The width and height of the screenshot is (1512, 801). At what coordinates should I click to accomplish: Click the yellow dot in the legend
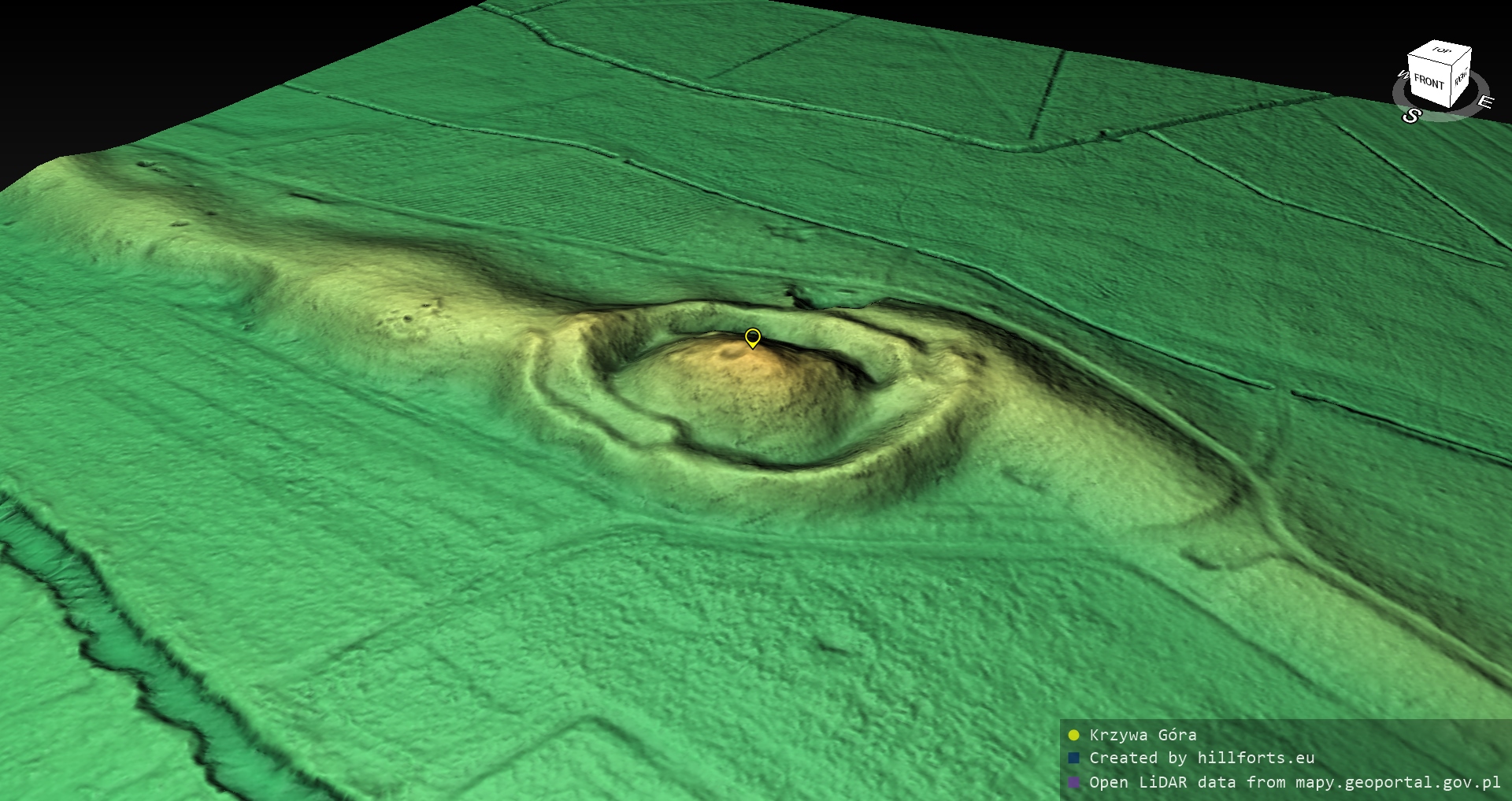coord(1073,736)
